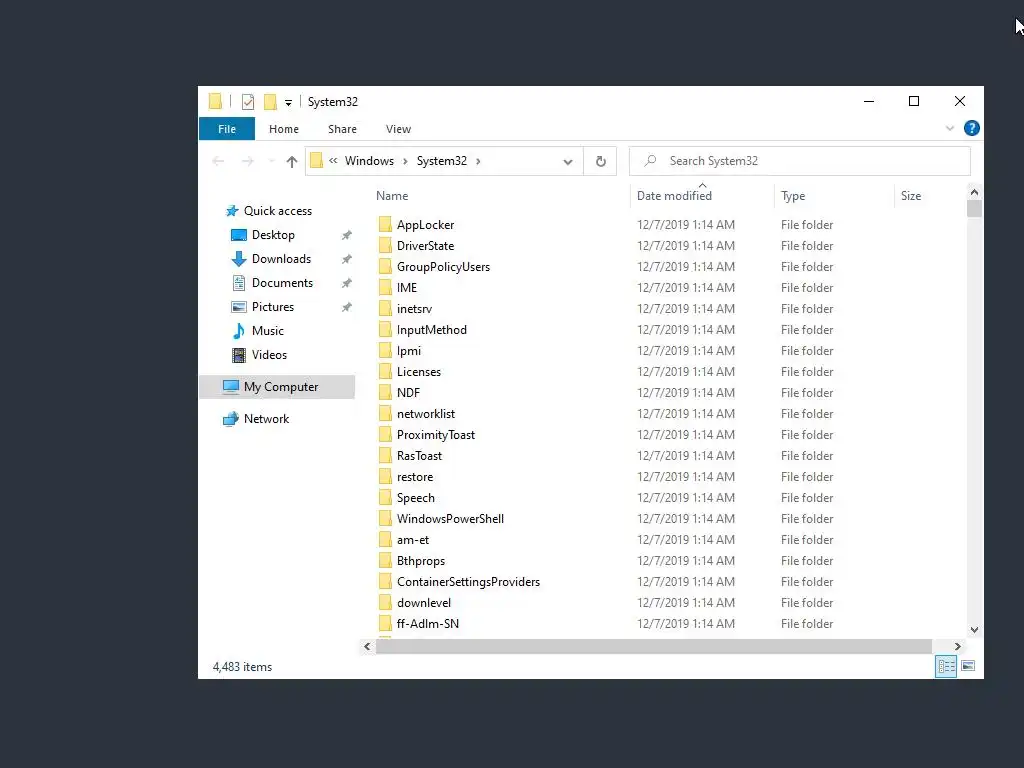
Task: Select the InputMethod folder icon
Action: (x=385, y=330)
